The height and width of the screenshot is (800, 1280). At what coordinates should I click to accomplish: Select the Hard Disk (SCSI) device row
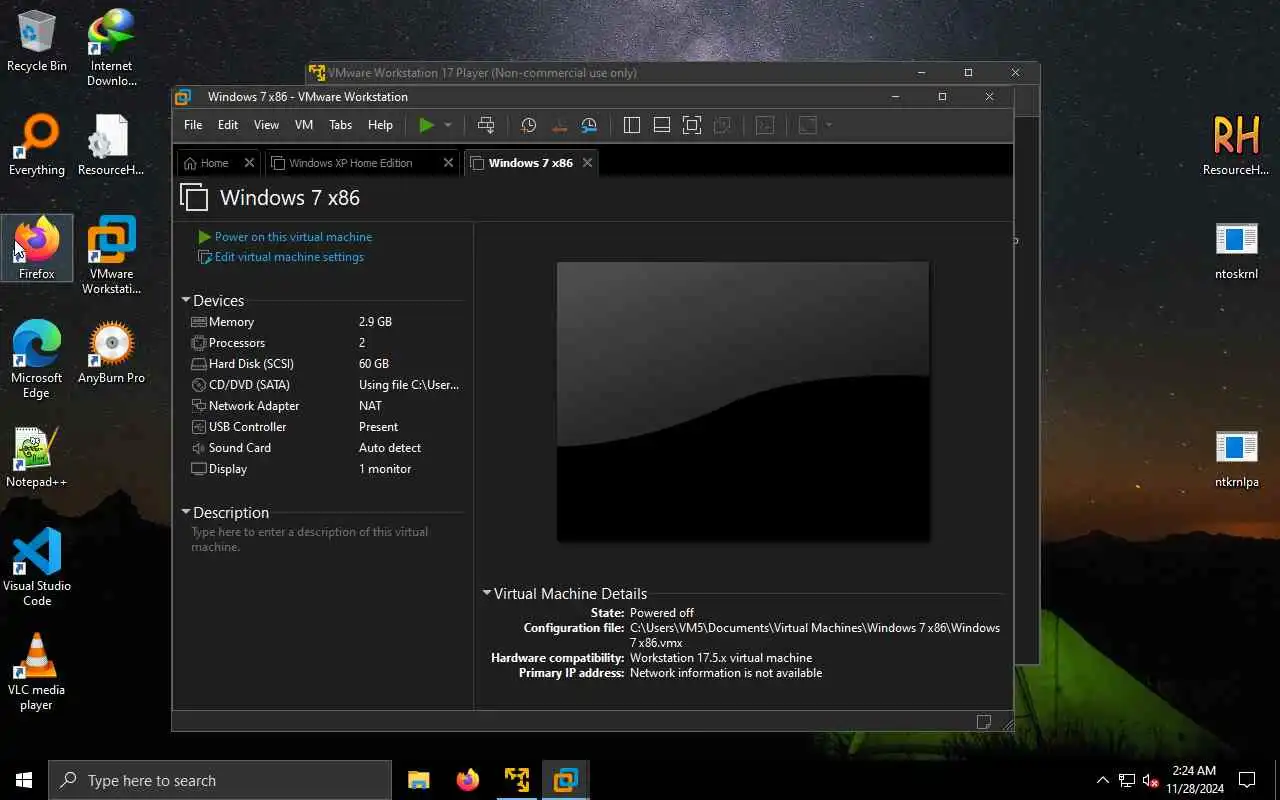point(326,364)
